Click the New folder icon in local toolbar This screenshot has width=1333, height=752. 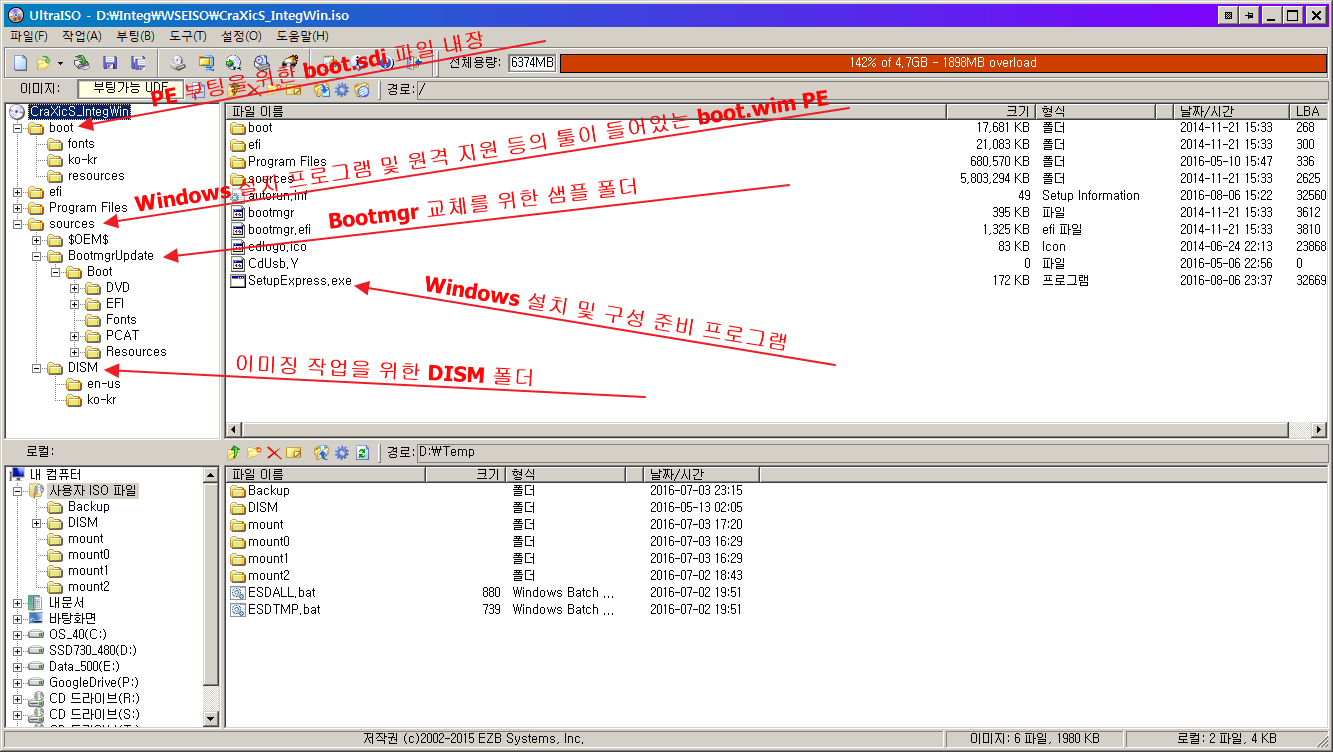point(255,453)
